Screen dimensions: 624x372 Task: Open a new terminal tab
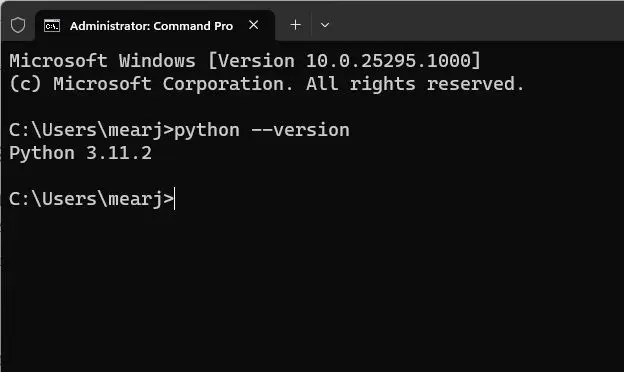click(x=295, y=25)
